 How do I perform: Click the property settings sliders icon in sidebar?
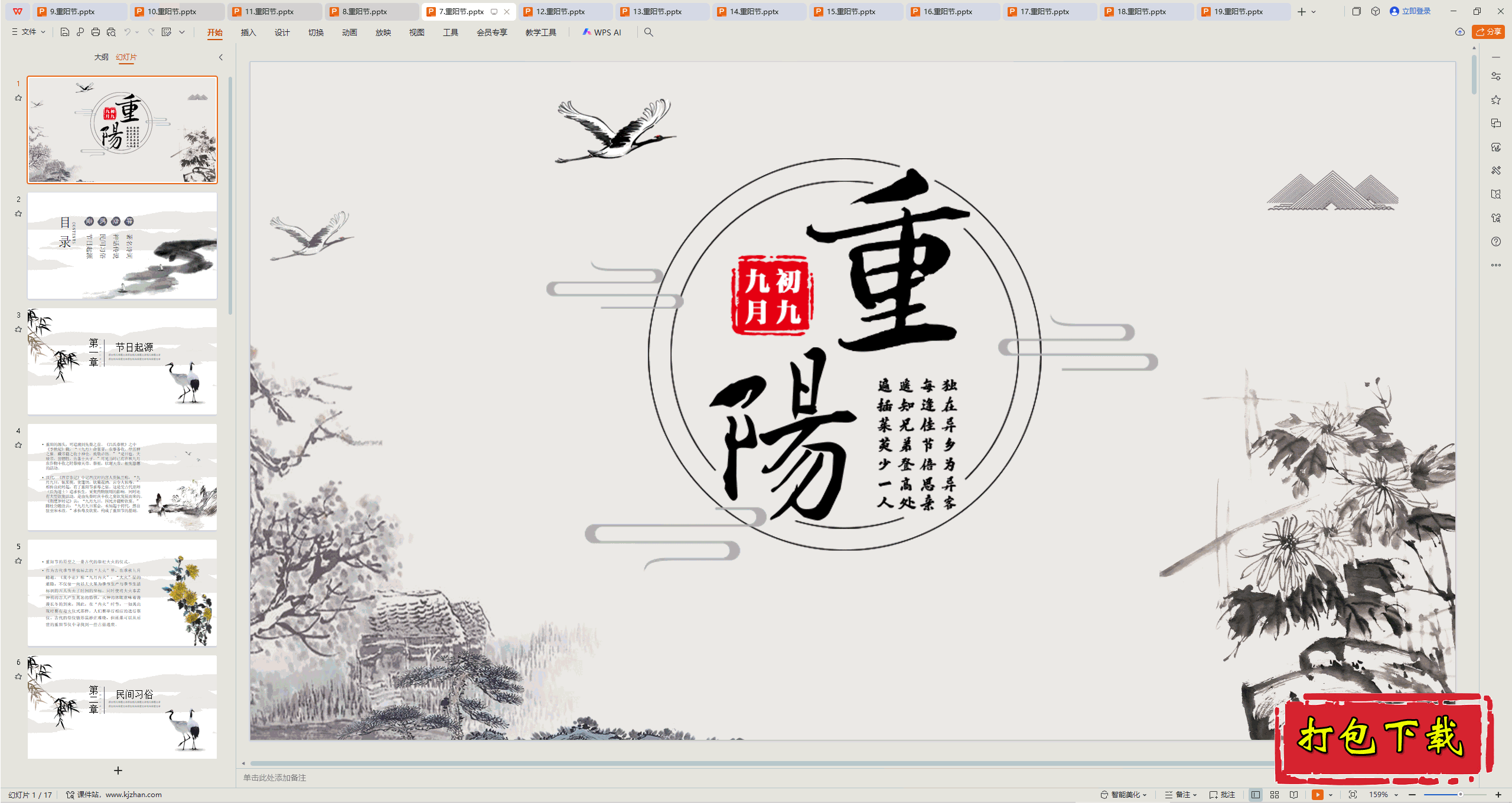pos(1495,76)
